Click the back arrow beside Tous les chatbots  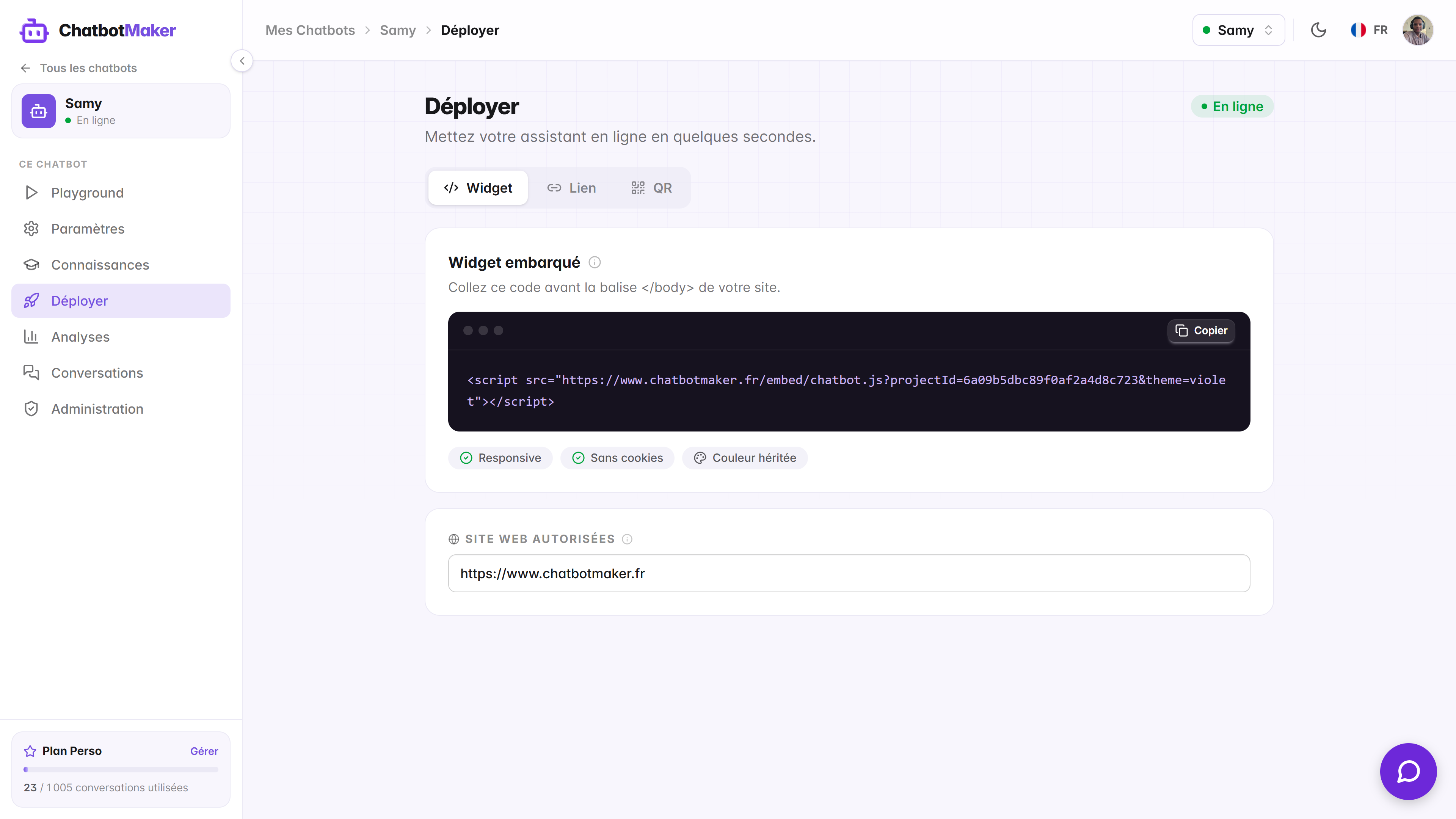[25, 68]
